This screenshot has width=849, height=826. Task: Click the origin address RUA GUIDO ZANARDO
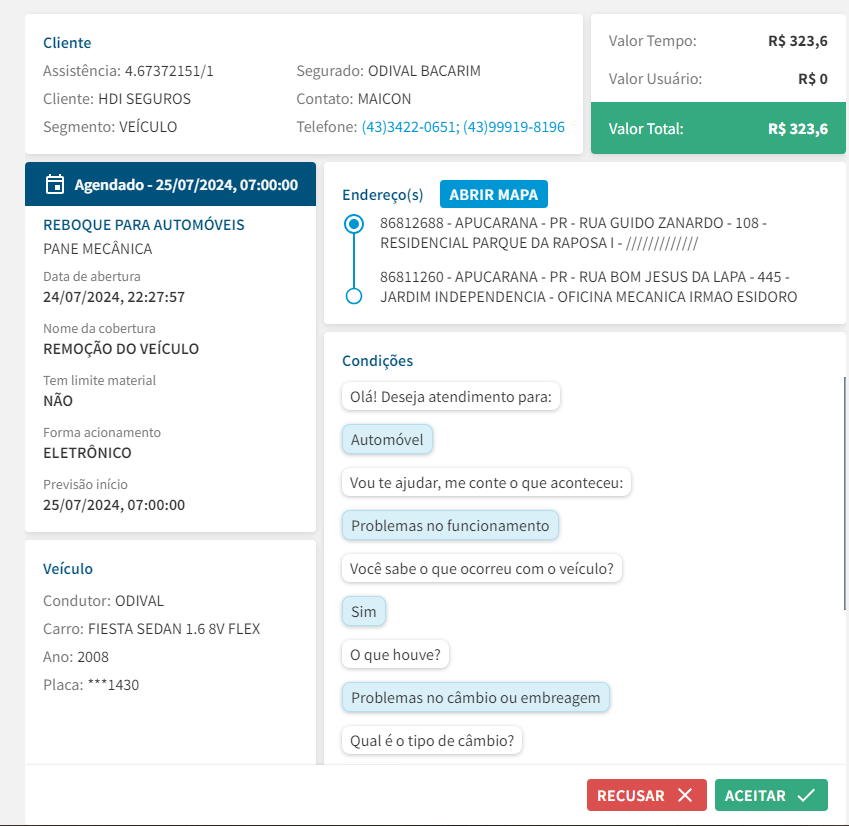573,232
